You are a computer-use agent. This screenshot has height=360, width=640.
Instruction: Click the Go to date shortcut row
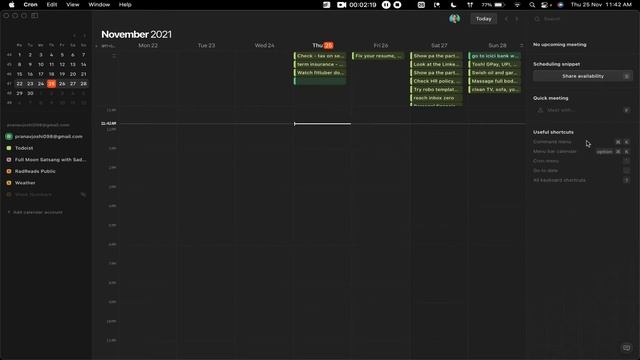(582, 171)
